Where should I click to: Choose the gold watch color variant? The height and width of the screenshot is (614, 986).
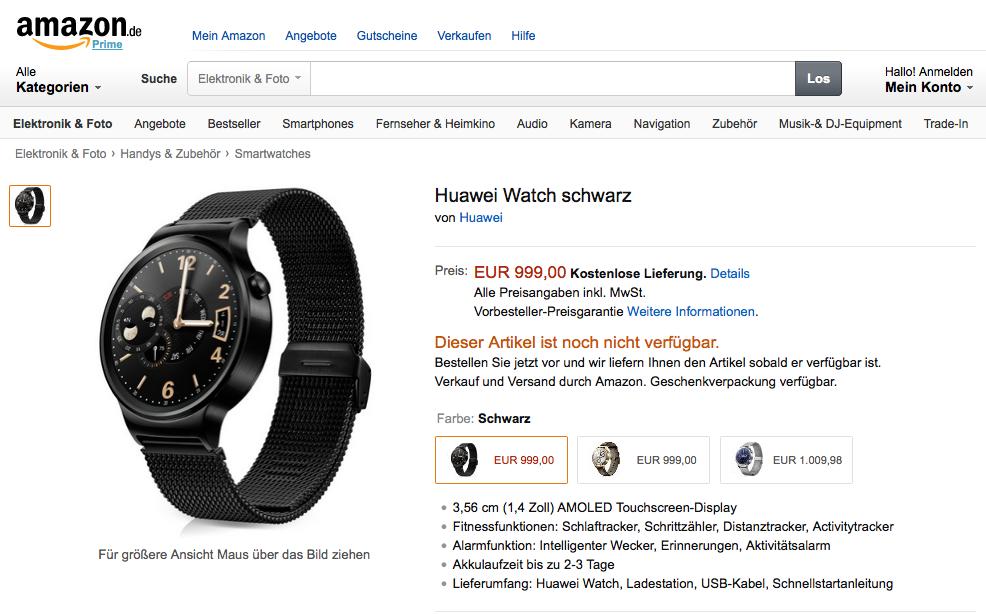tap(643, 460)
